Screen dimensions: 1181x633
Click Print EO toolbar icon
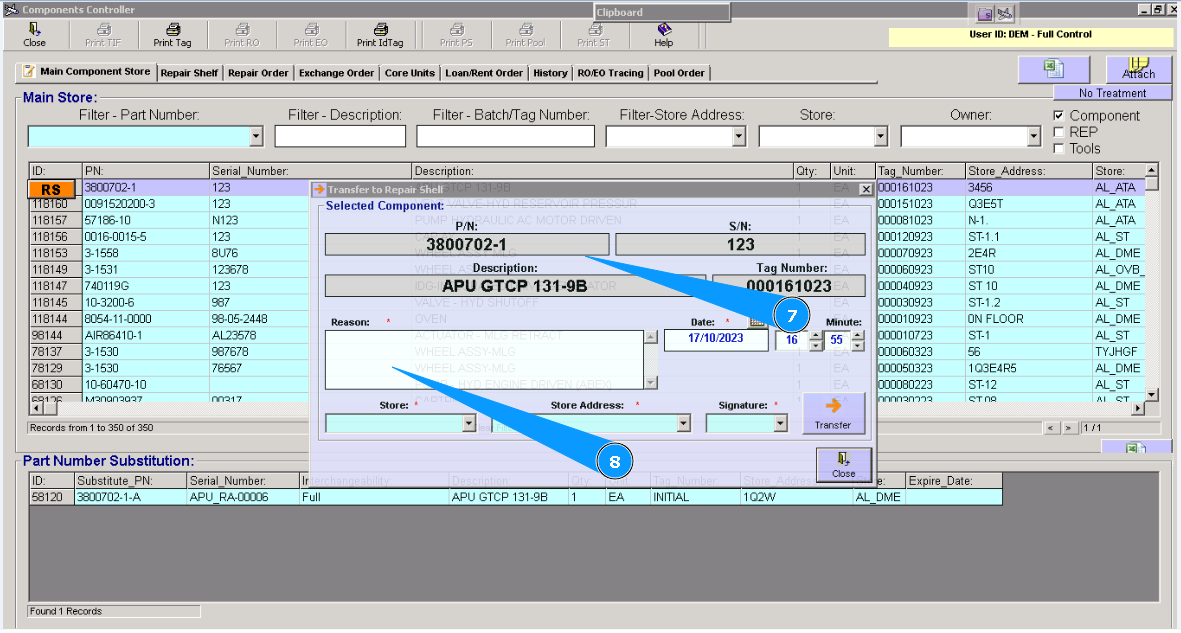(x=310, y=35)
